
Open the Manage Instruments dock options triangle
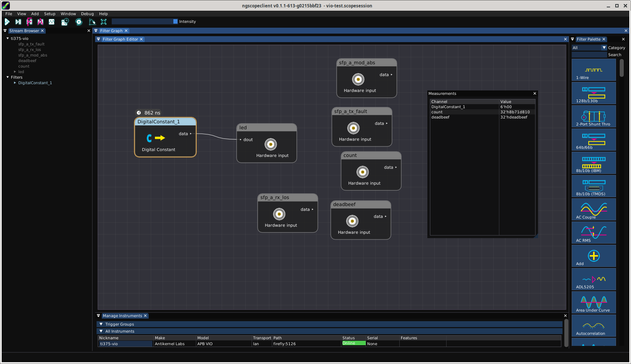point(98,316)
